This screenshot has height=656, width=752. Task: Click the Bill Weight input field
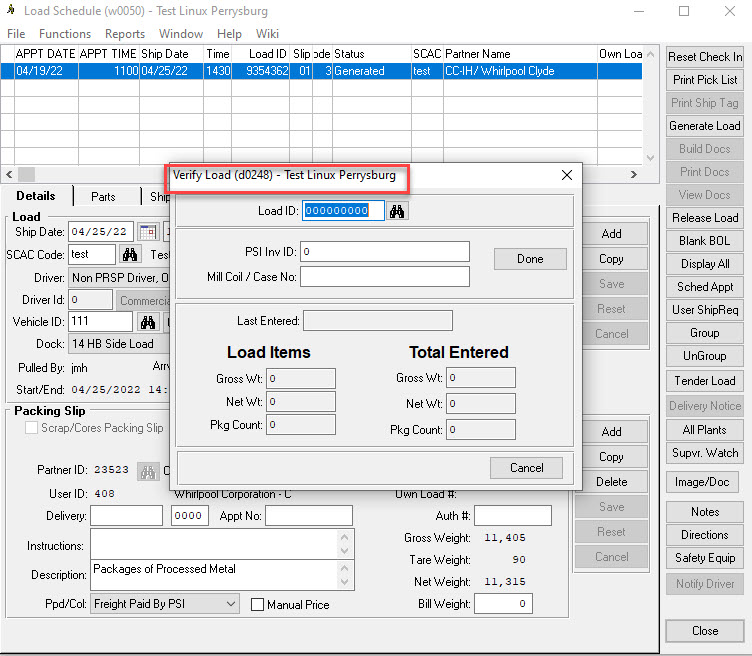point(503,604)
